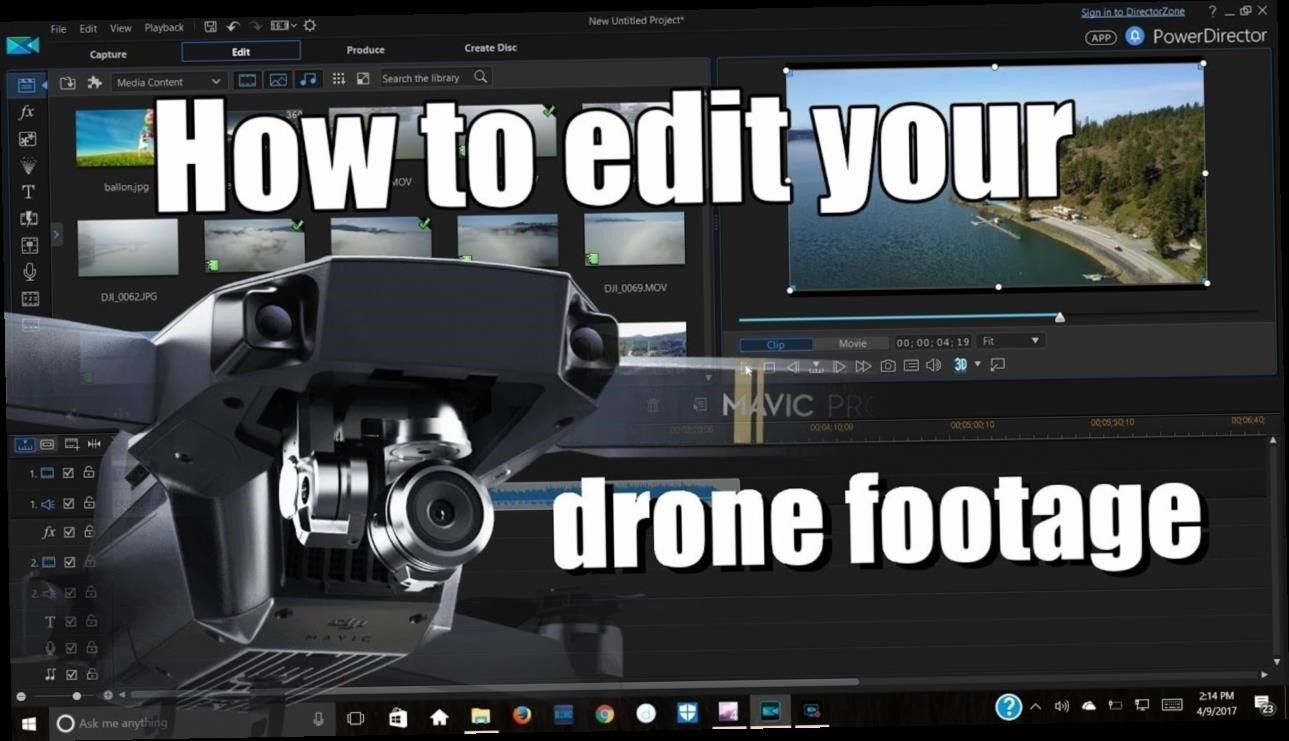
Task: Click the storyboard view icon
Action: pos(47,443)
